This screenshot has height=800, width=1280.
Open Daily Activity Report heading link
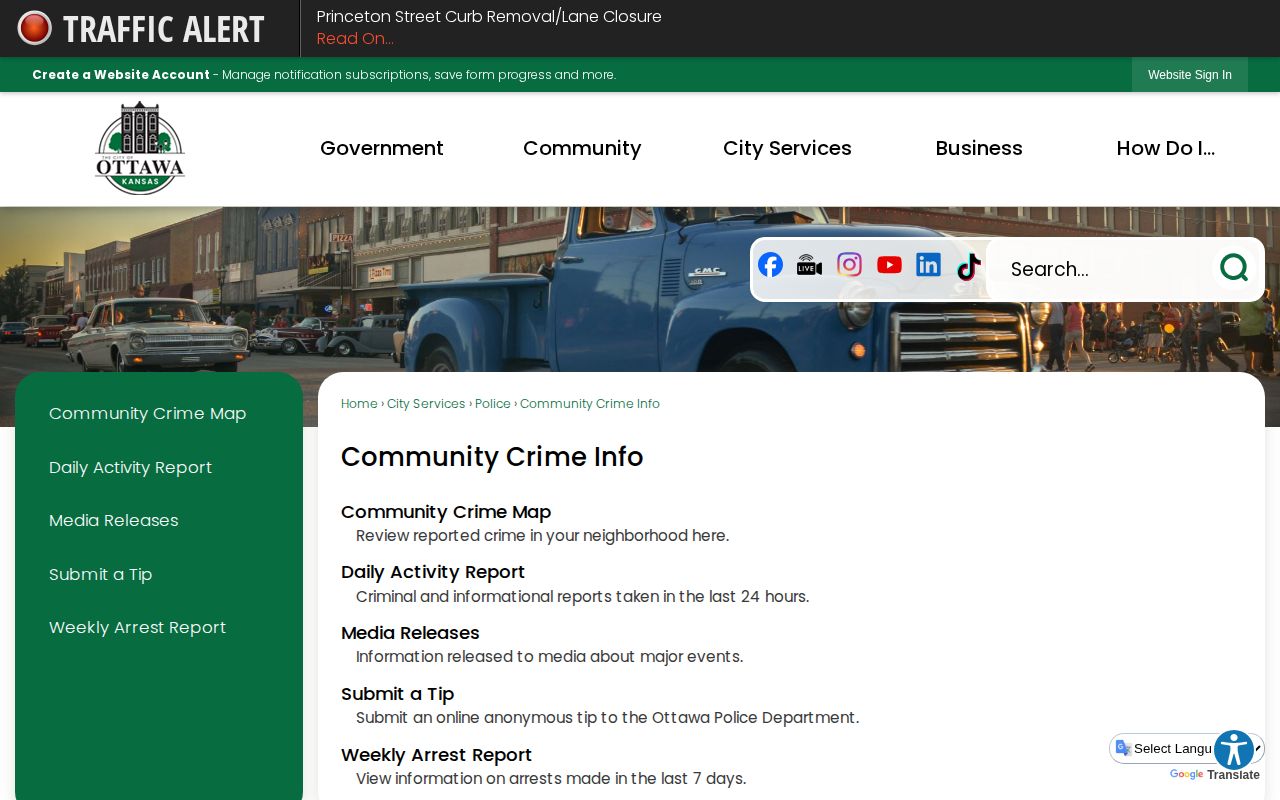pos(433,572)
